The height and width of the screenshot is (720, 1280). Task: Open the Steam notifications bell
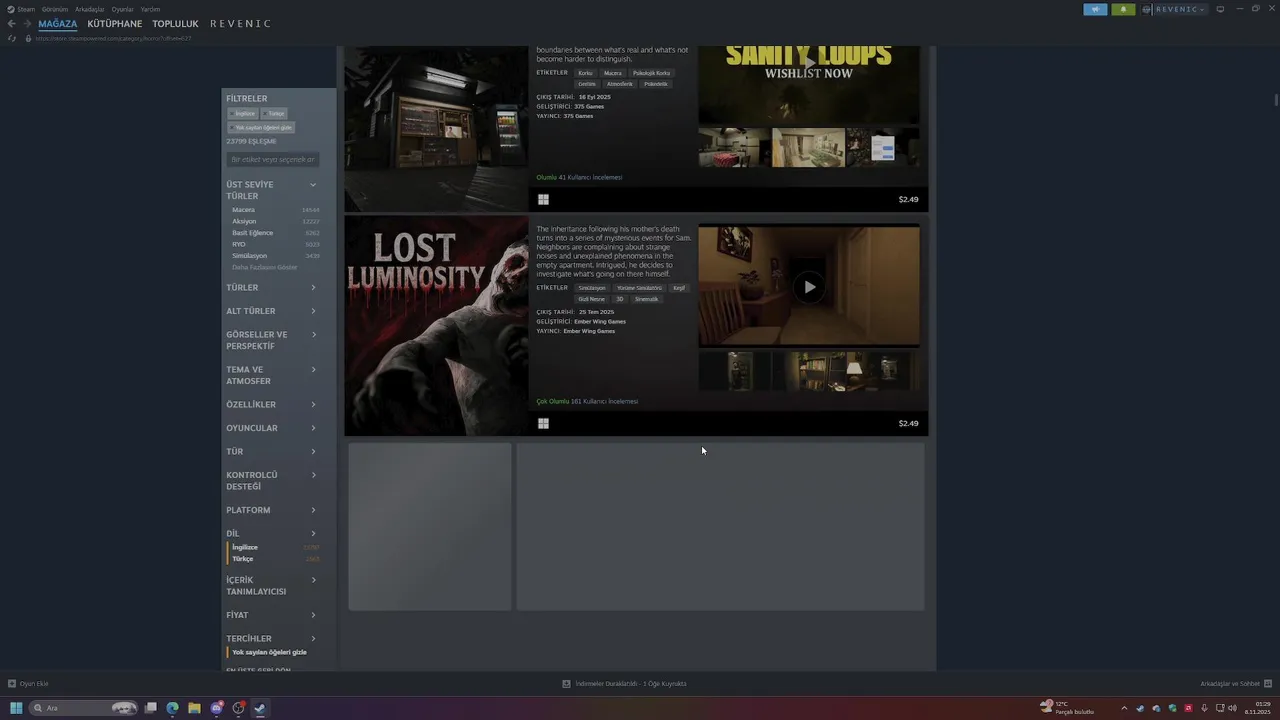1123,9
